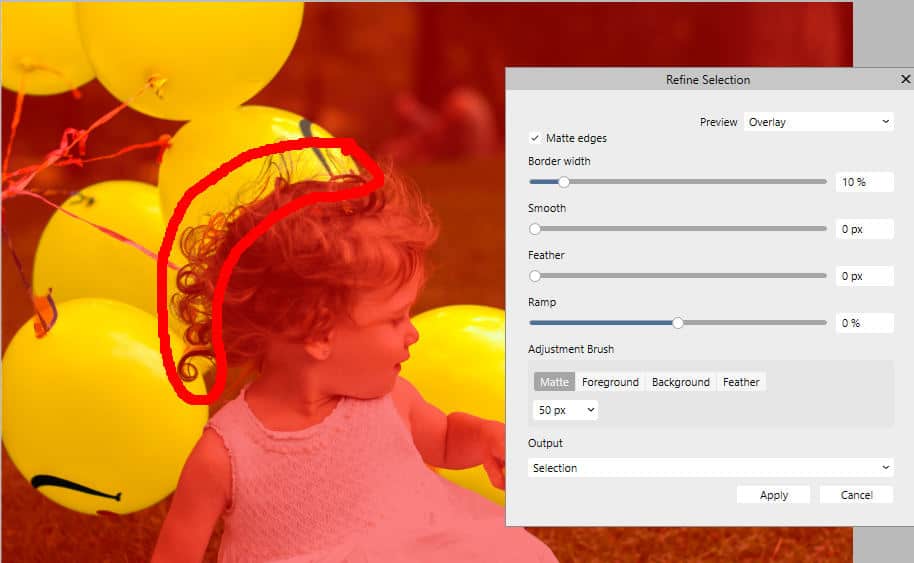
Task: Click the Smooth slider handle
Action: pos(535,229)
